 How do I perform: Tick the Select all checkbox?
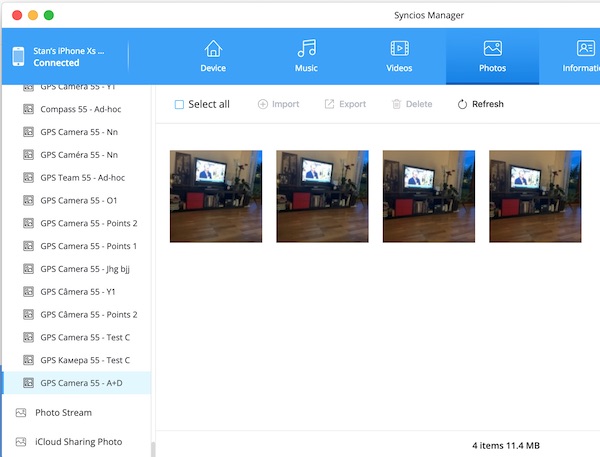coord(180,104)
